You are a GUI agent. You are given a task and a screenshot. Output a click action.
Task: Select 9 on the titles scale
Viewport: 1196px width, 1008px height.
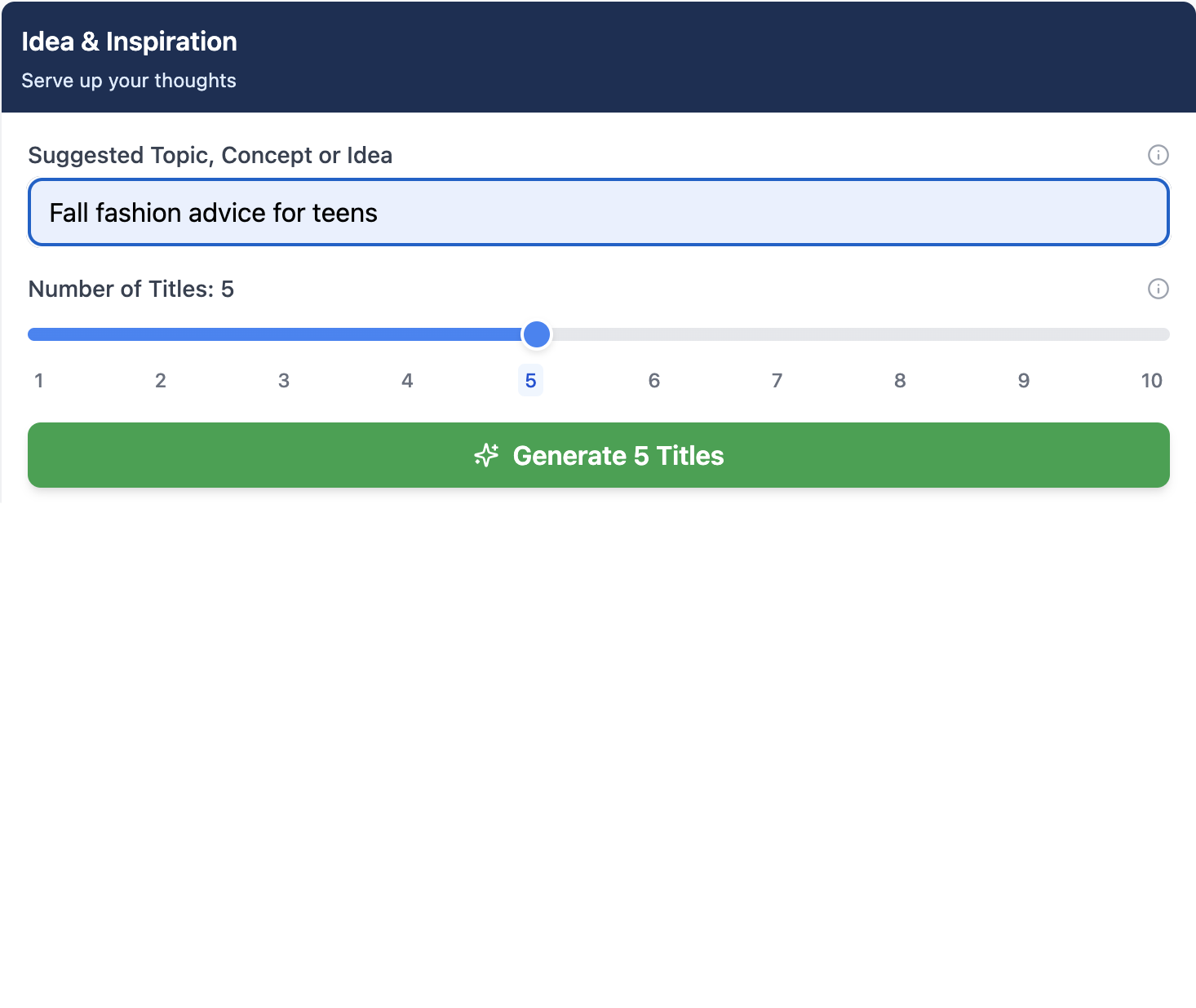coord(1023,380)
